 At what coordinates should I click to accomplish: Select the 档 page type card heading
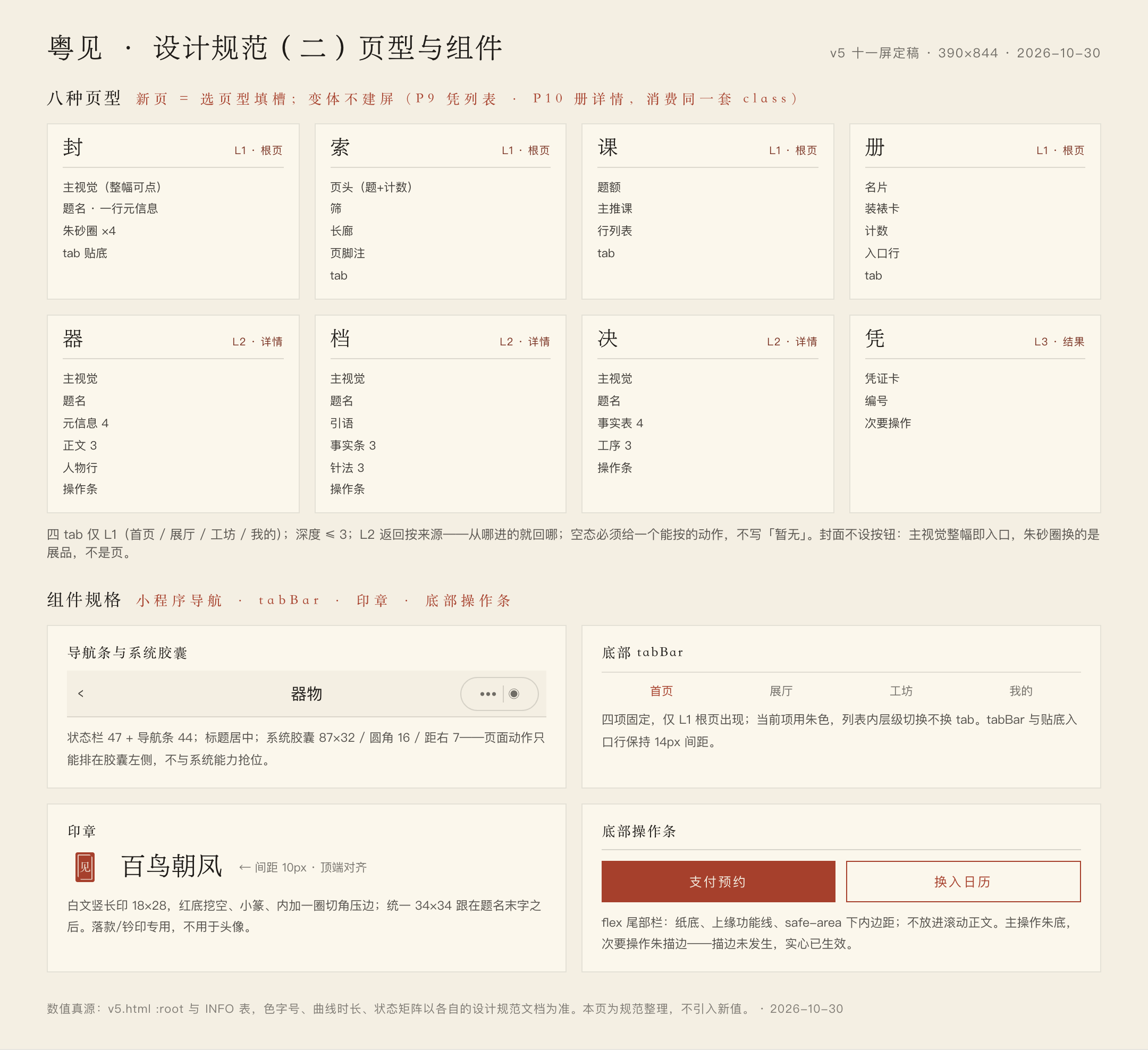(x=340, y=339)
